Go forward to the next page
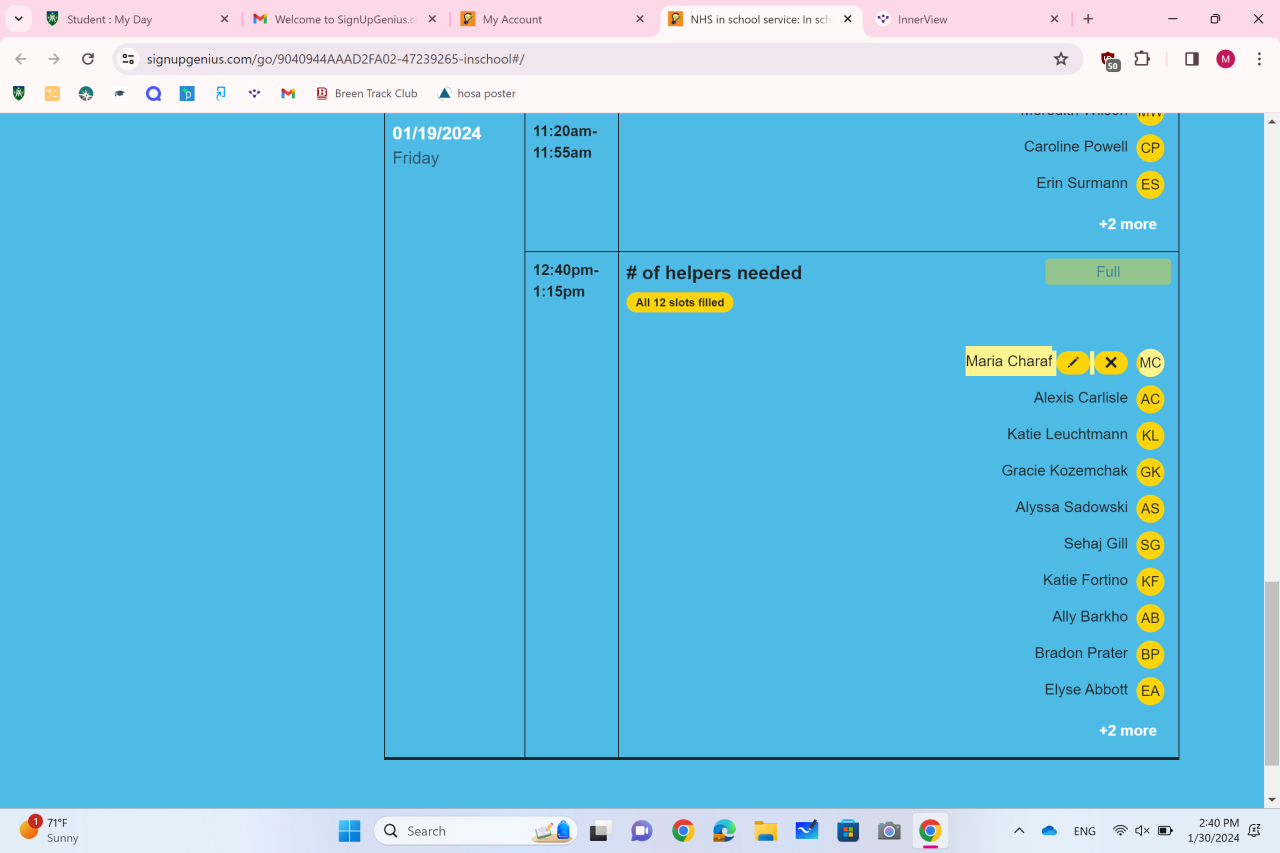Image resolution: width=1280 pixels, height=853 pixels. [x=54, y=59]
